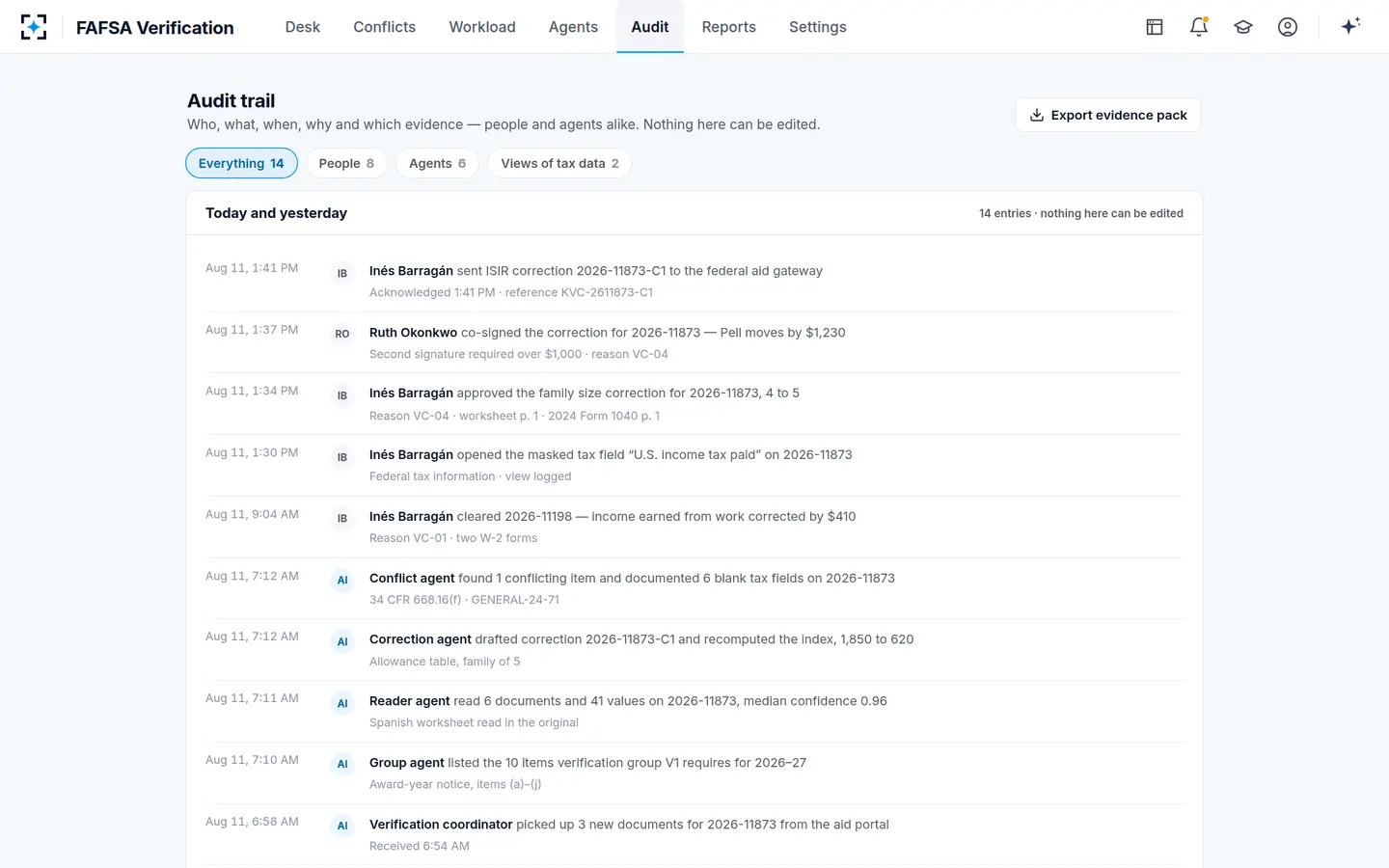Click the family size correction approval entry

pyautogui.click(x=694, y=404)
